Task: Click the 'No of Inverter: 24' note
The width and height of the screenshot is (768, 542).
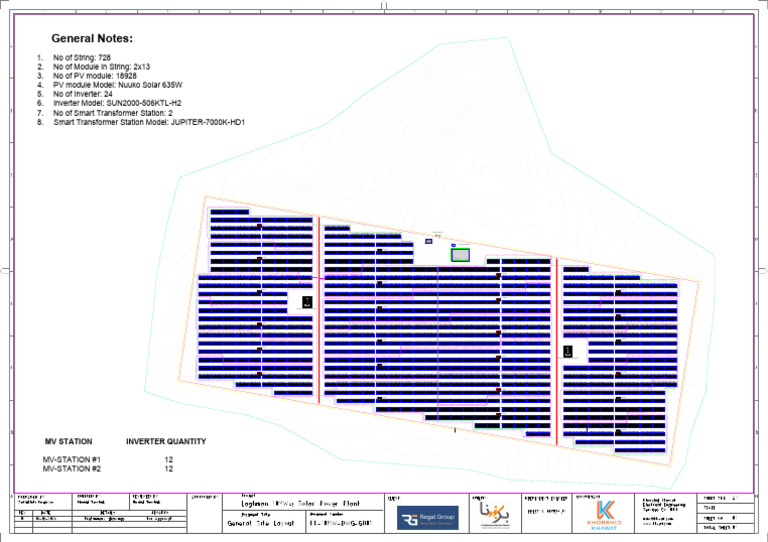Action: tap(83, 94)
